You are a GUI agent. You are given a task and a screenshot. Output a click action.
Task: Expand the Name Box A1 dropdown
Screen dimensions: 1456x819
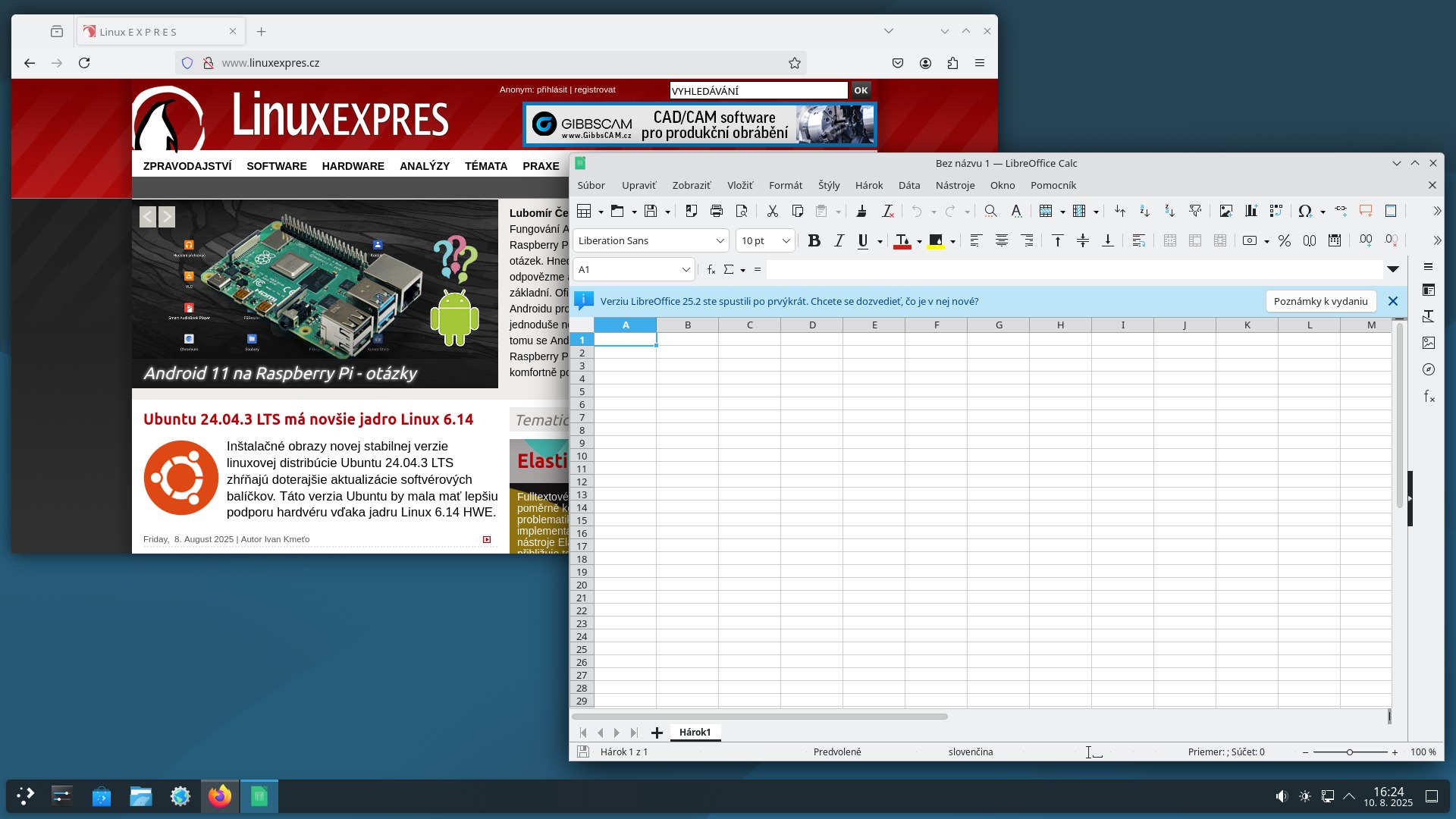tap(686, 269)
